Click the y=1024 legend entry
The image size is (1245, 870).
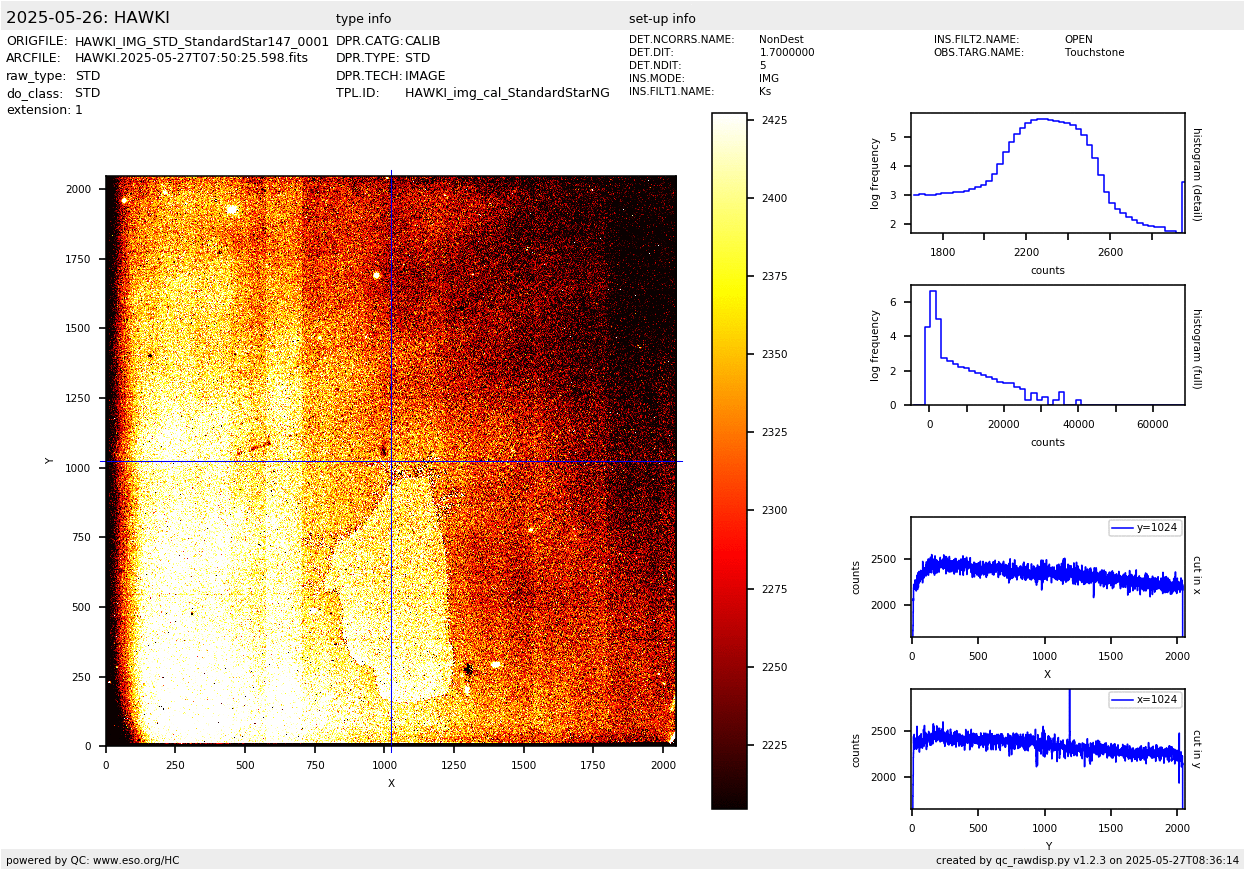pos(1145,528)
